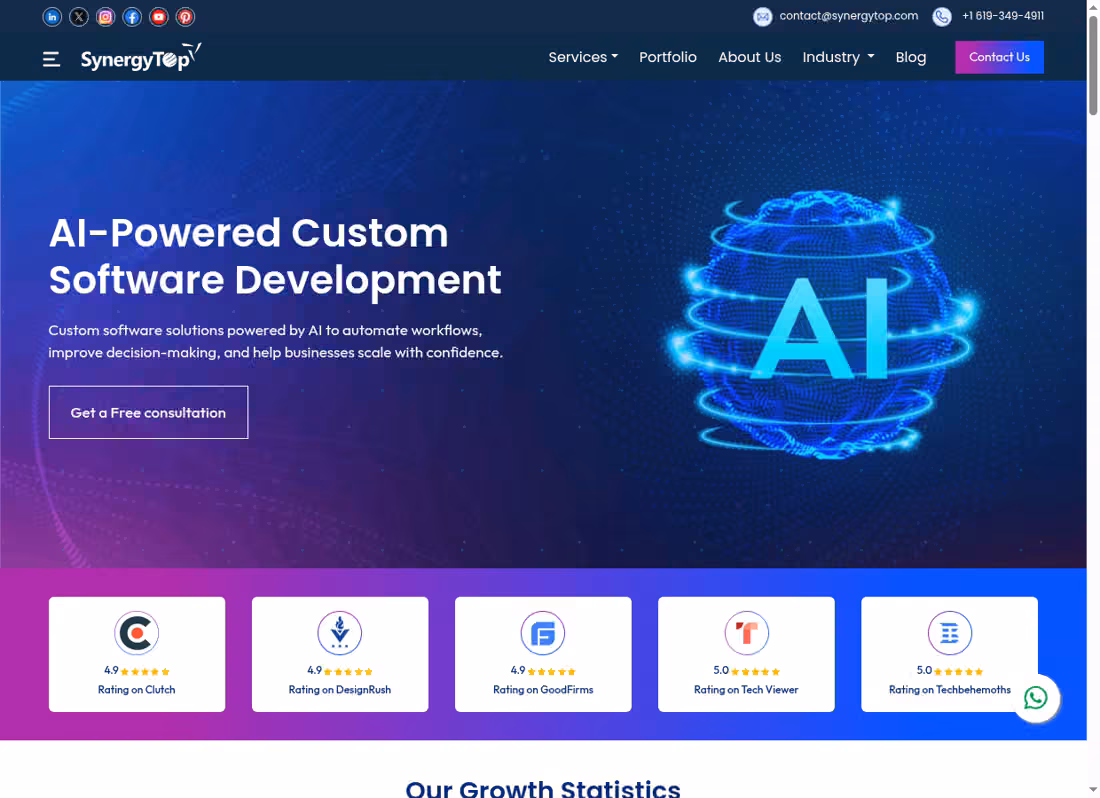The image size is (1100, 798).
Task: Click the AI-Powered Custom Software Development heading
Action: pyautogui.click(x=275, y=256)
